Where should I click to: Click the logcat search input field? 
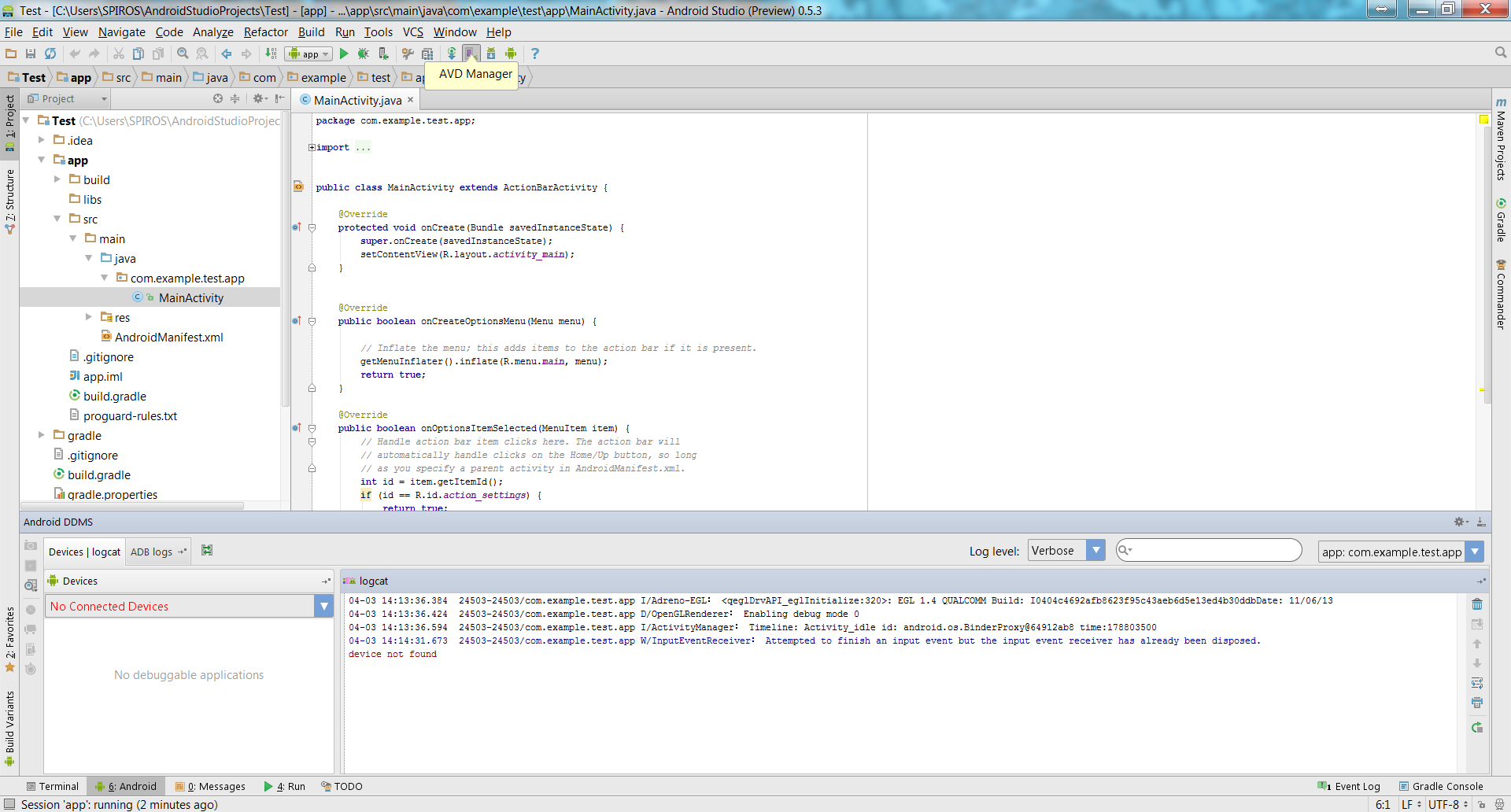coord(1209,550)
